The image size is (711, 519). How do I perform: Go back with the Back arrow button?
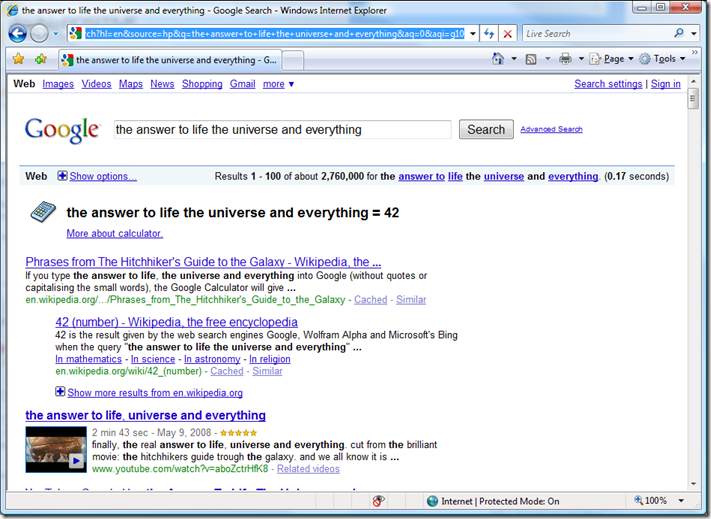click(x=18, y=33)
